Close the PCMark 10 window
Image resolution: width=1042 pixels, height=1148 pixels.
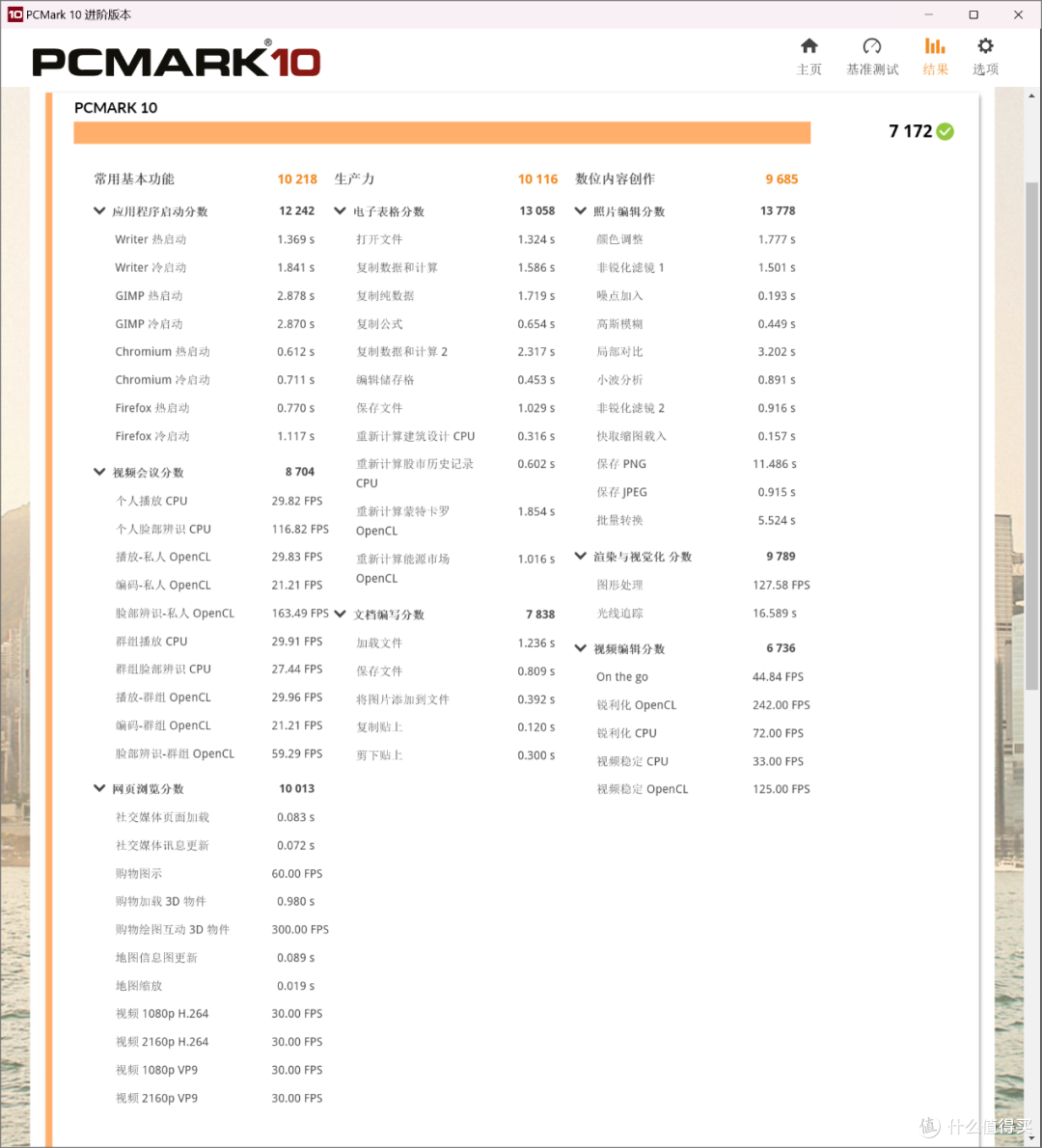[x=1018, y=14]
